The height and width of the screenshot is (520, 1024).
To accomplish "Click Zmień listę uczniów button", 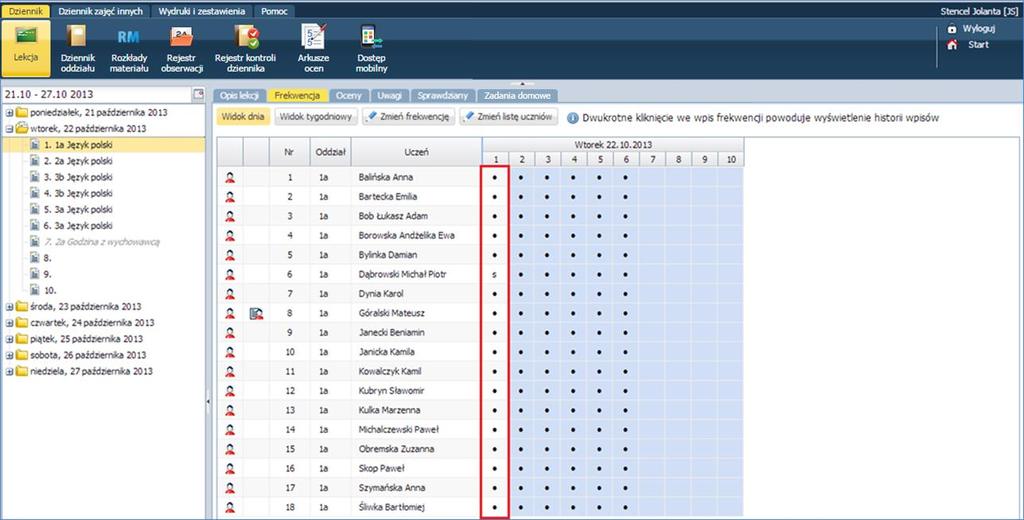I will [x=509, y=117].
